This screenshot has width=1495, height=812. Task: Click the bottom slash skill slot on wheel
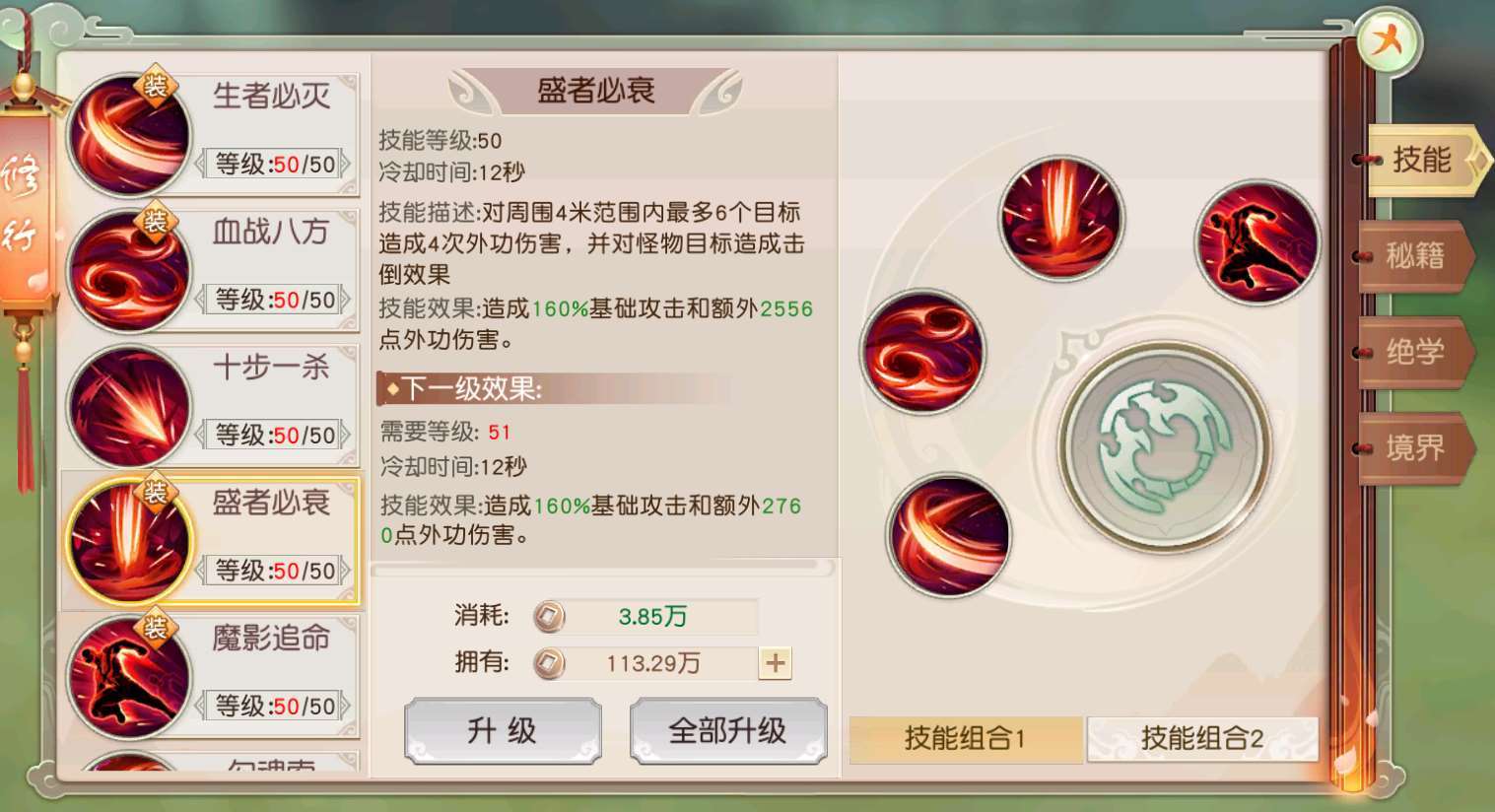[x=948, y=535]
